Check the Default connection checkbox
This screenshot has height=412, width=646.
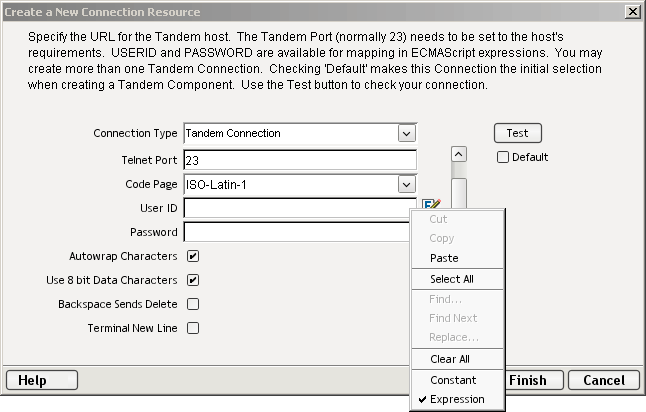pyautogui.click(x=503, y=157)
